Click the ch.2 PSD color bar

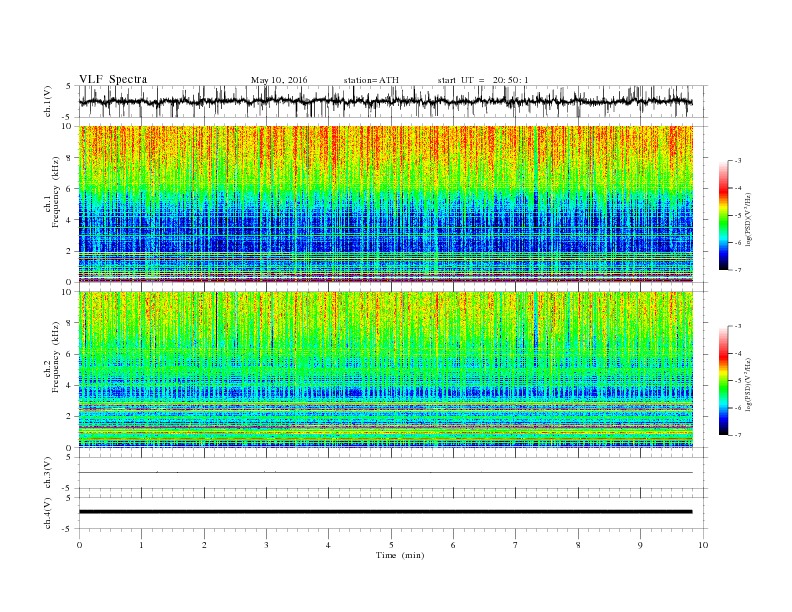pos(724,381)
